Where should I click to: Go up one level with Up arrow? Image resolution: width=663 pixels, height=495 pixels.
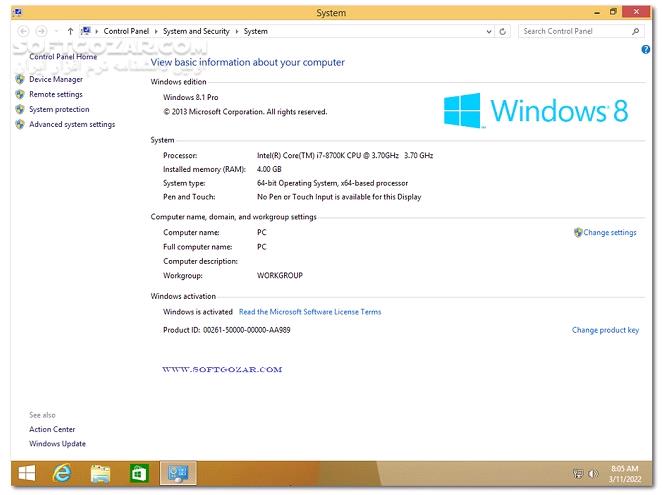click(x=70, y=31)
